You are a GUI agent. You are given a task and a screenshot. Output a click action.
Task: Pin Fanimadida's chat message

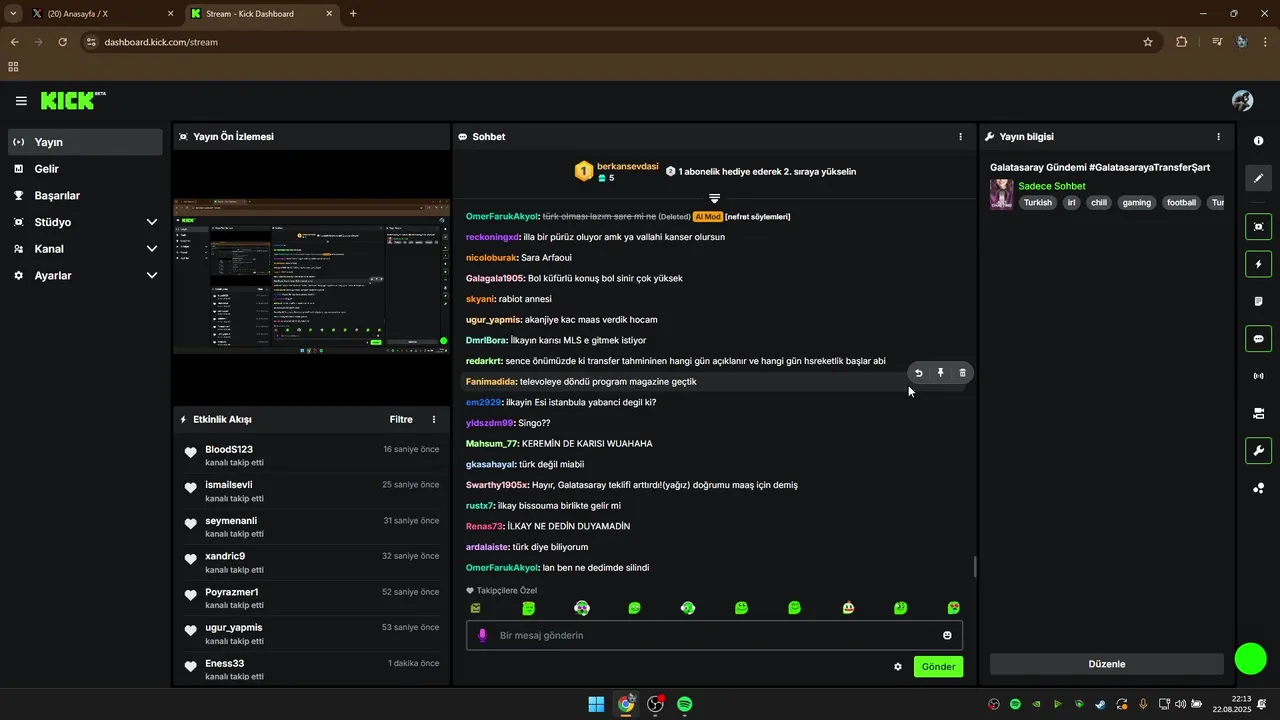tap(941, 373)
